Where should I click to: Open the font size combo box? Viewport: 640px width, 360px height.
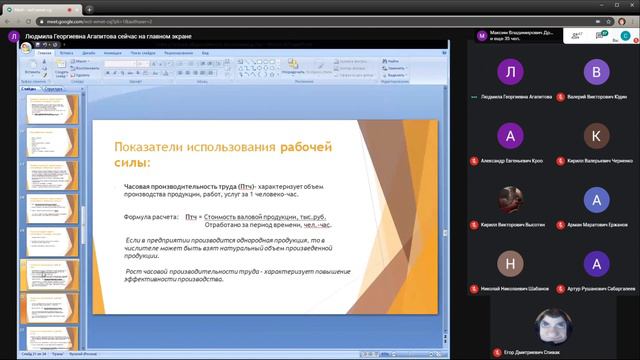(142, 64)
